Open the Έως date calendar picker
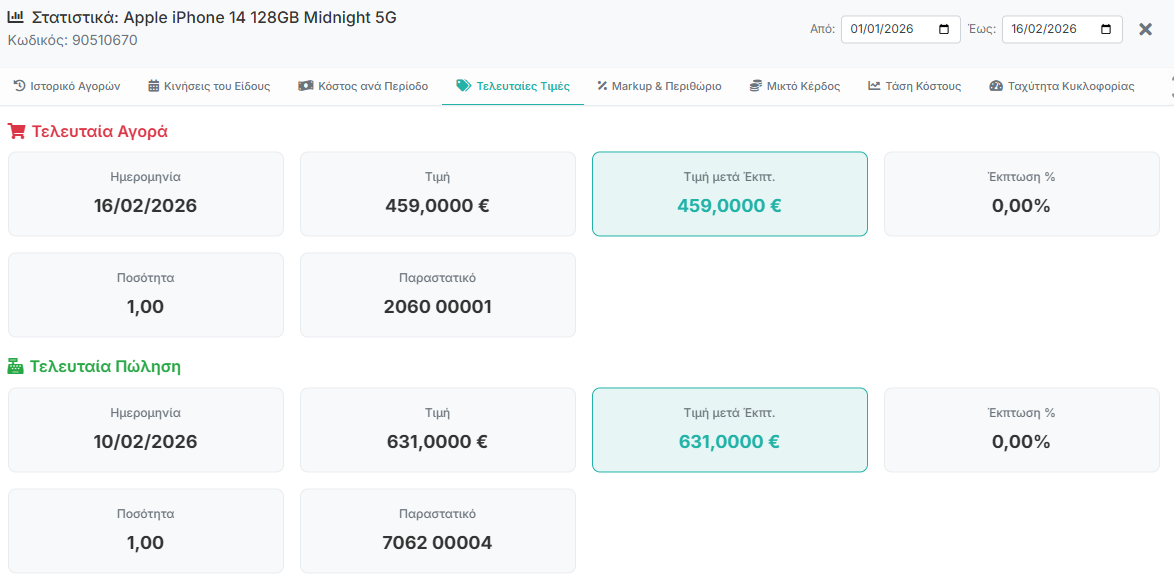Viewport: 1174px width, 582px height. [x=1106, y=29]
